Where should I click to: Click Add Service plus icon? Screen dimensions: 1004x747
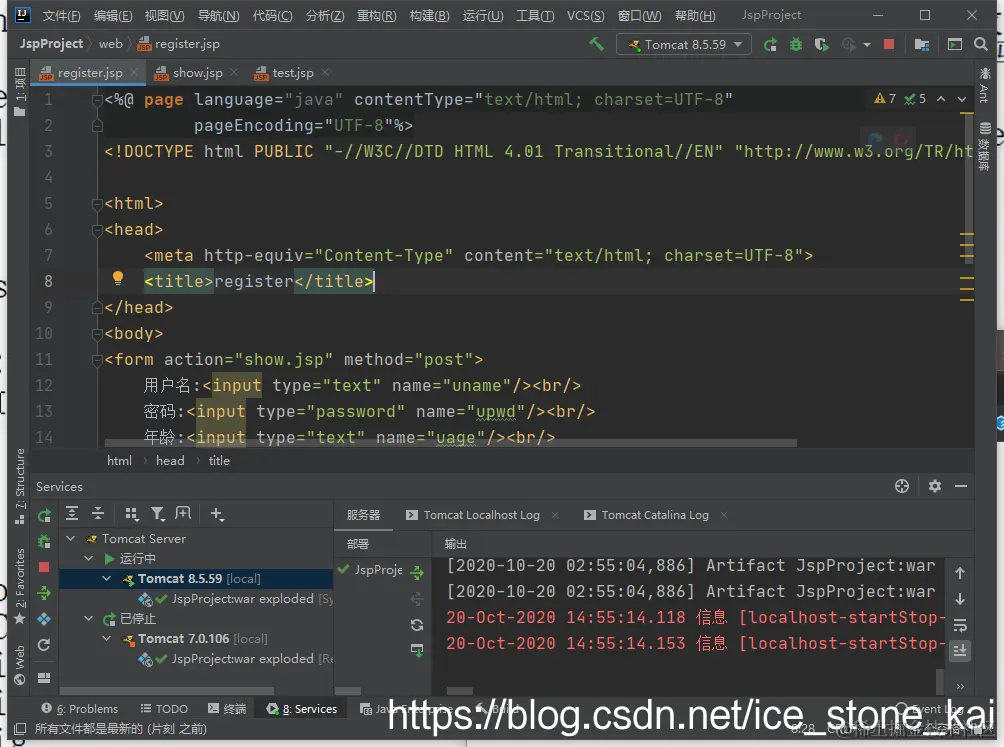click(217, 514)
